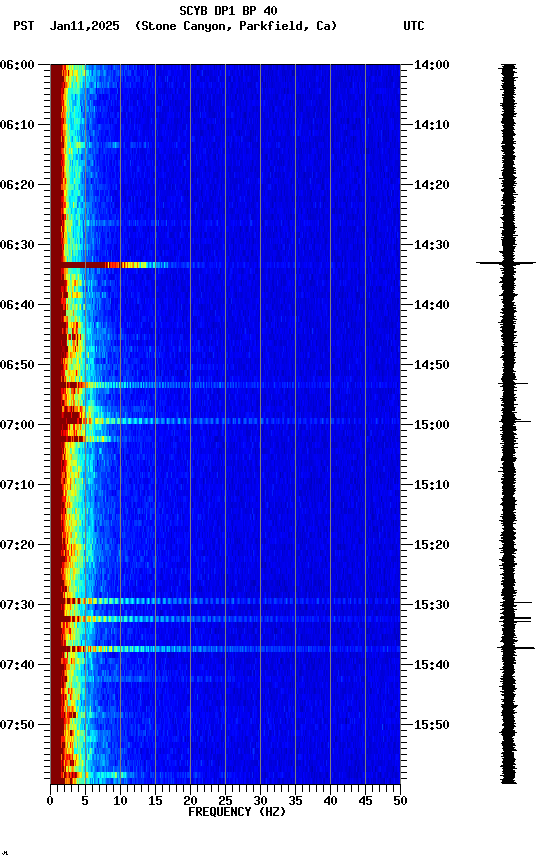The image size is (552, 864).
Task: Click the 07:00 PST time label
Action: [17, 425]
